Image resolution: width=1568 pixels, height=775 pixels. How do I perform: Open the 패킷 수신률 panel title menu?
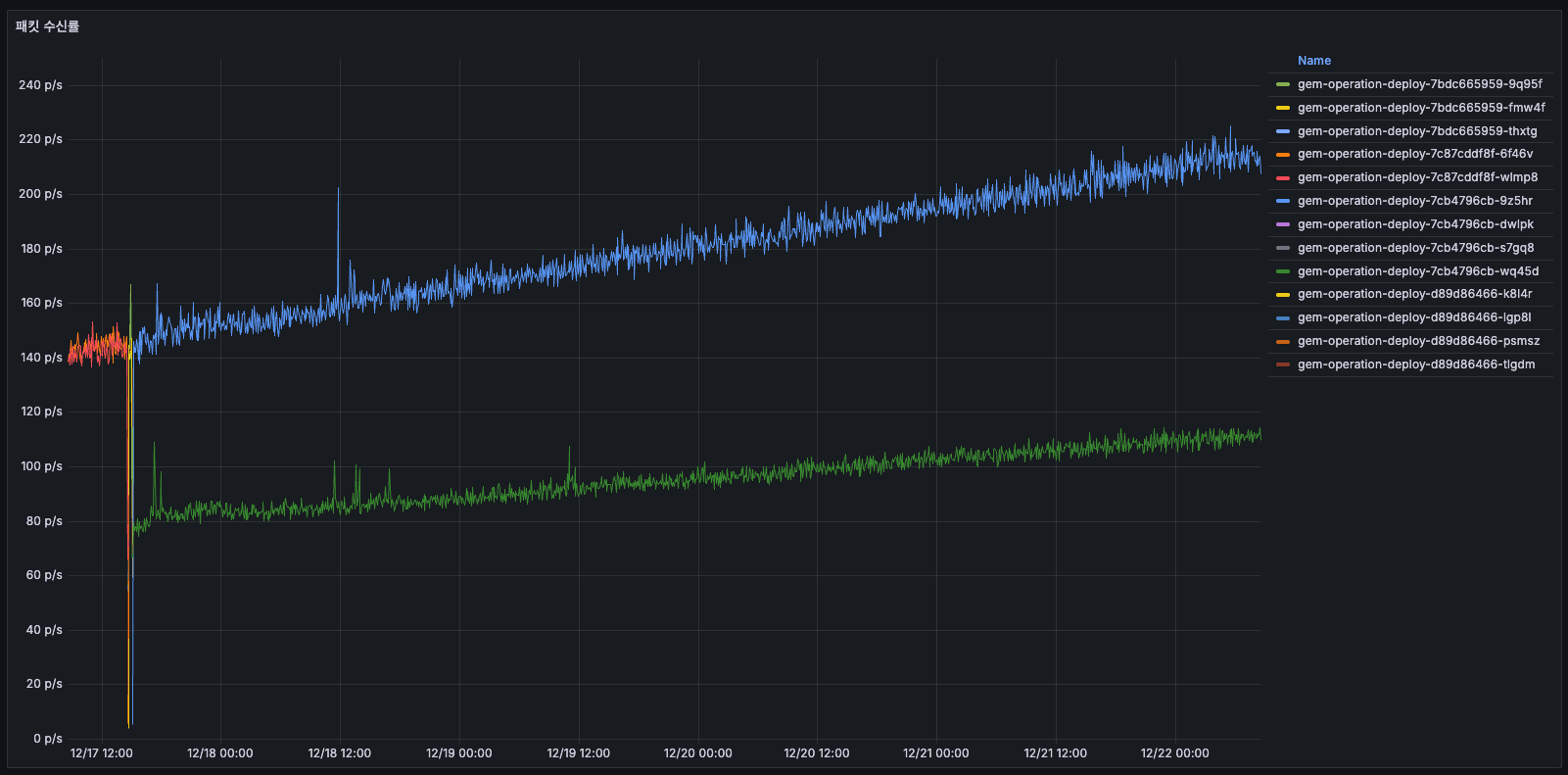tap(47, 26)
